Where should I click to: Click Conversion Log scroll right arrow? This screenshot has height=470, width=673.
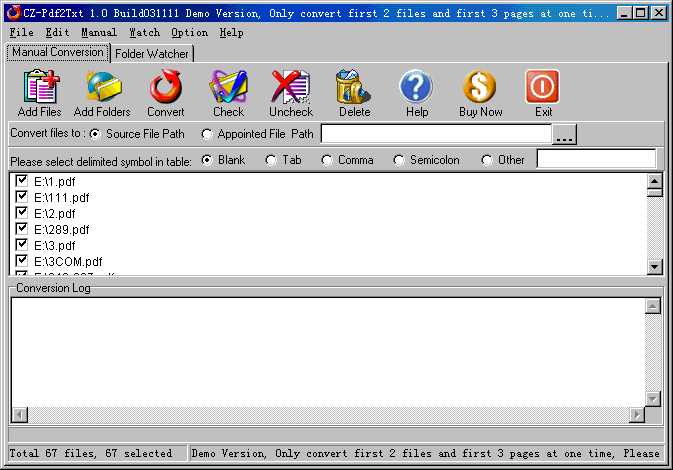click(x=637, y=415)
